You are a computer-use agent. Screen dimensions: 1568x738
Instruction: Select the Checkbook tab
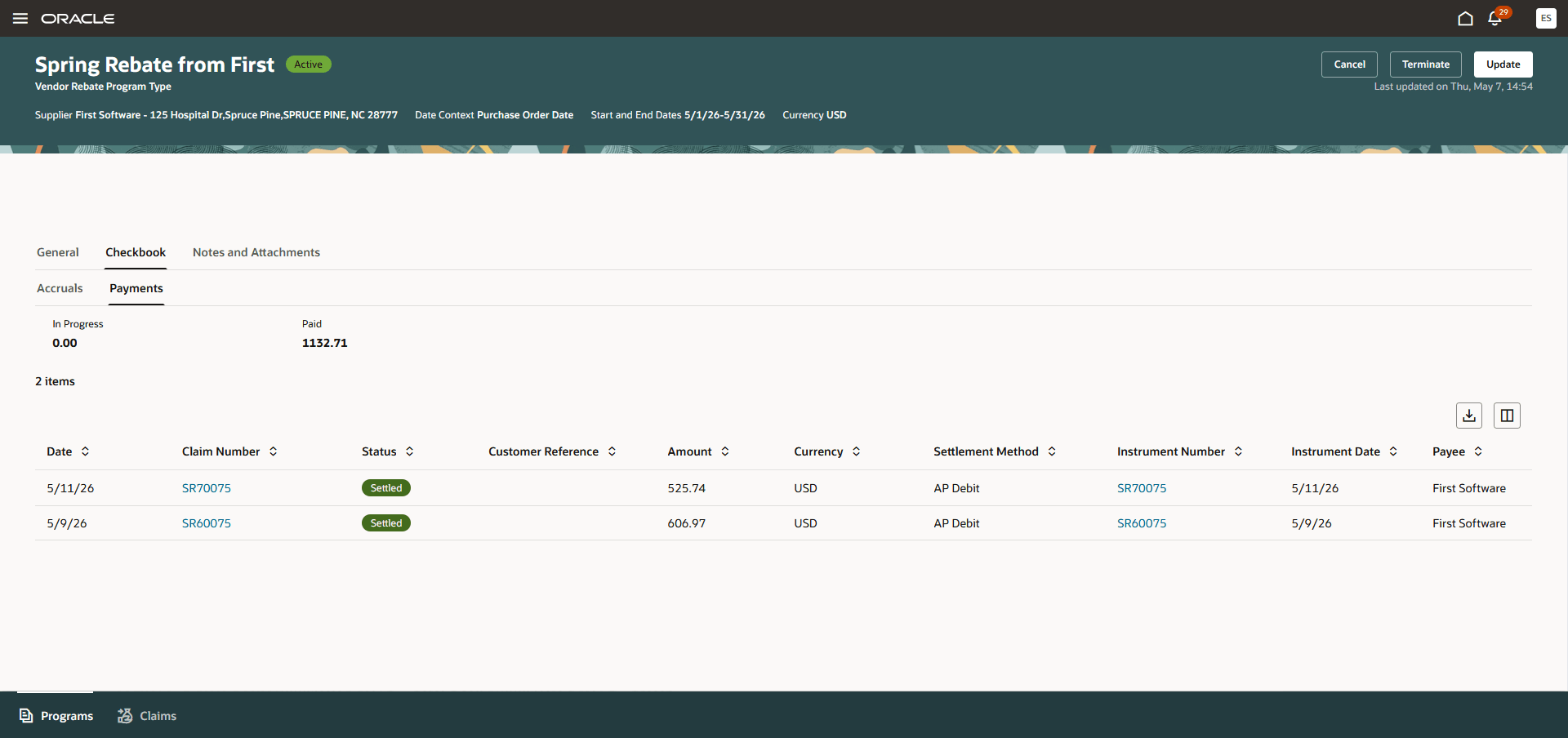[x=136, y=252]
